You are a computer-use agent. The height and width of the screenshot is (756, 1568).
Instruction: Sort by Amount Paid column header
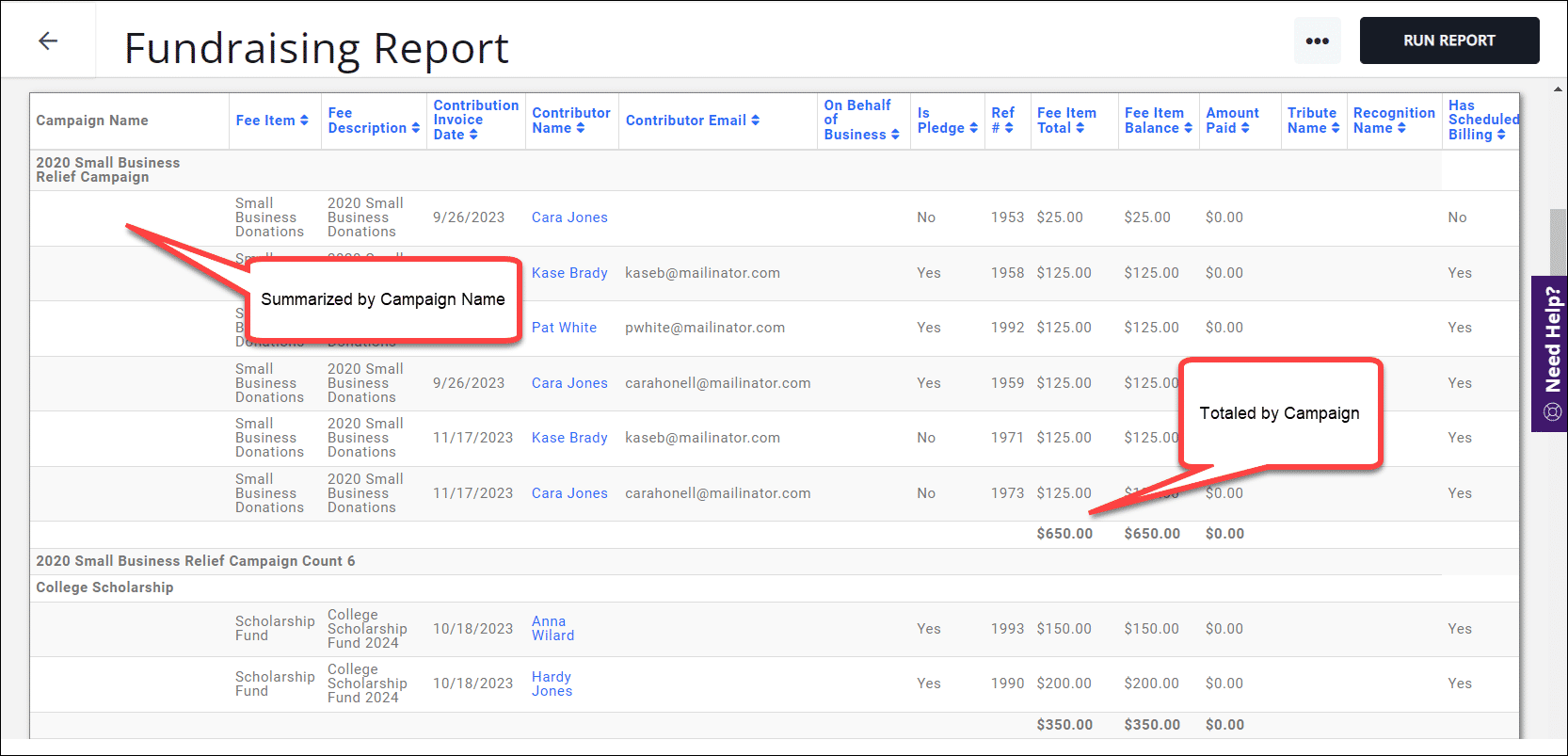[x=1232, y=121]
